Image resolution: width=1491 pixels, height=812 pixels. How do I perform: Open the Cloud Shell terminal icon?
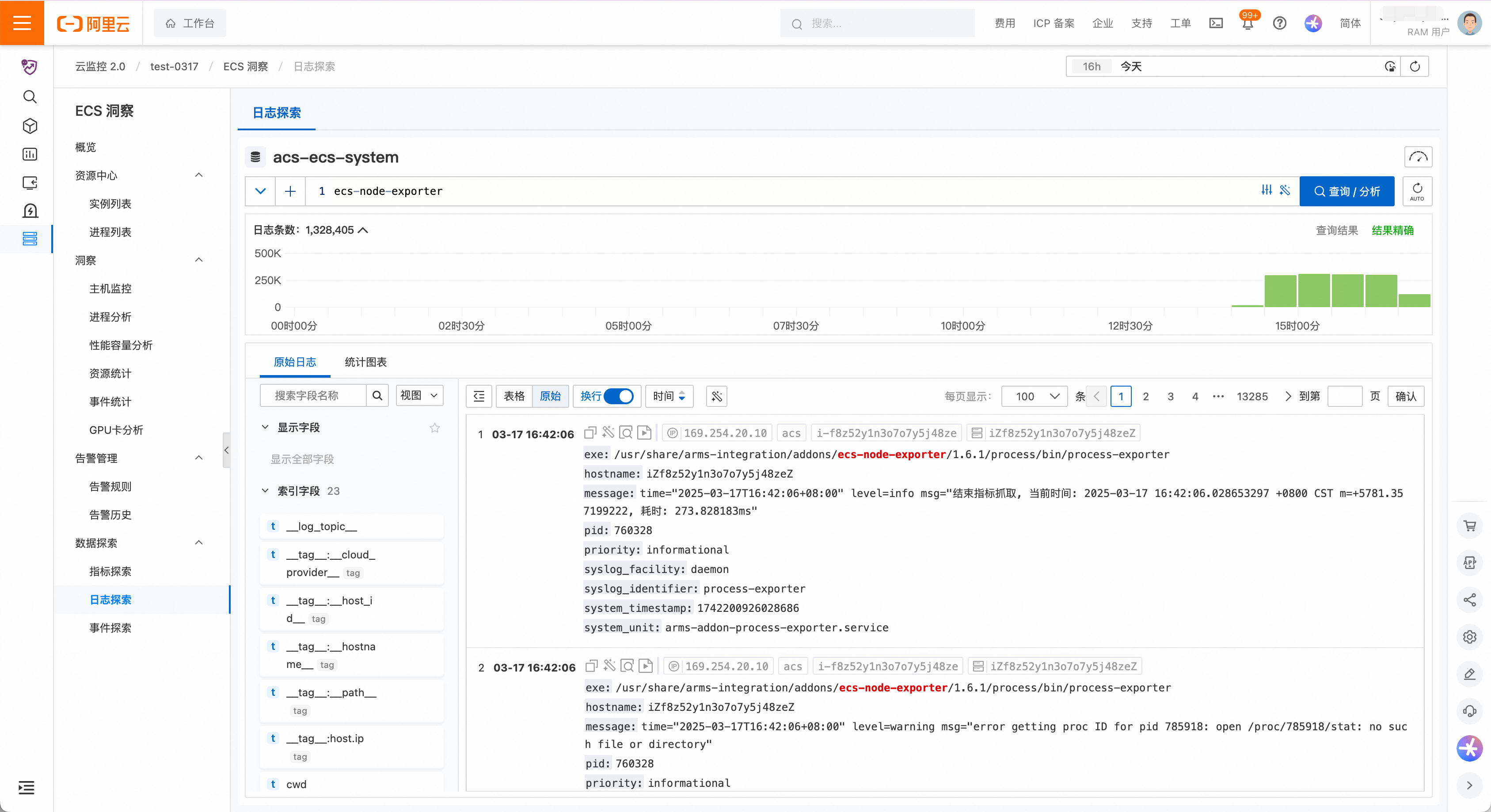[1216, 23]
